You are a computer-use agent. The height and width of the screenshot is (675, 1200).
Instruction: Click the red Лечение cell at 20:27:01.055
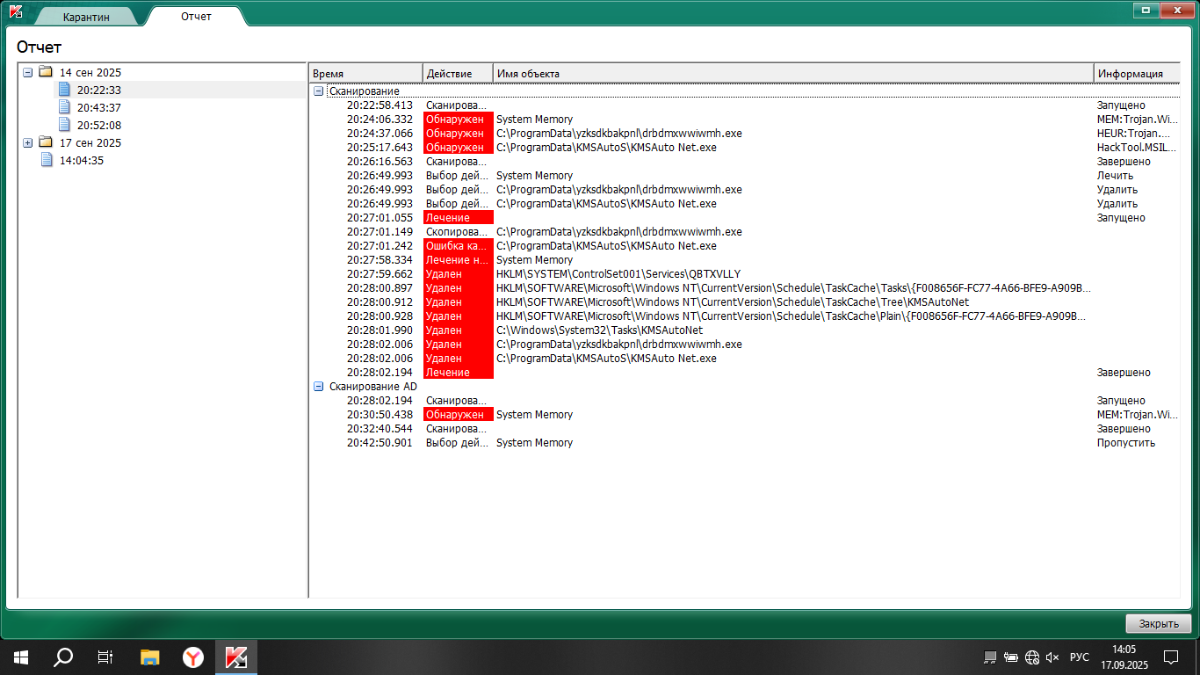click(458, 217)
